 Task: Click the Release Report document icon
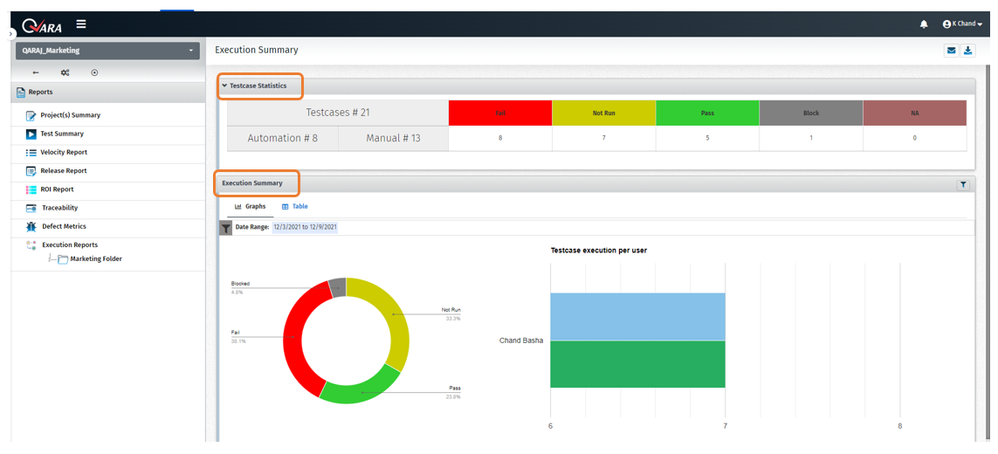[31, 171]
